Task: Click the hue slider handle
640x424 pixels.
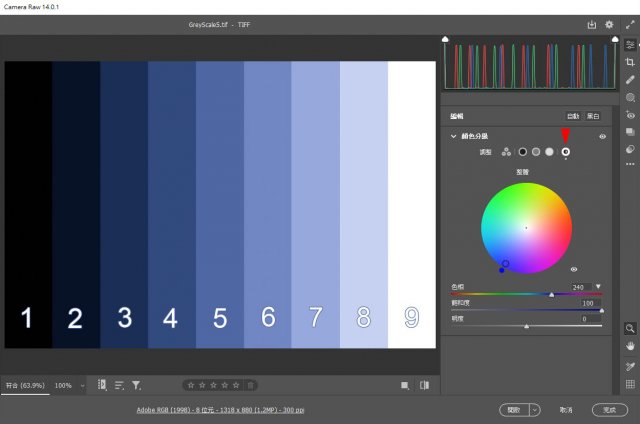Action: 551,295
